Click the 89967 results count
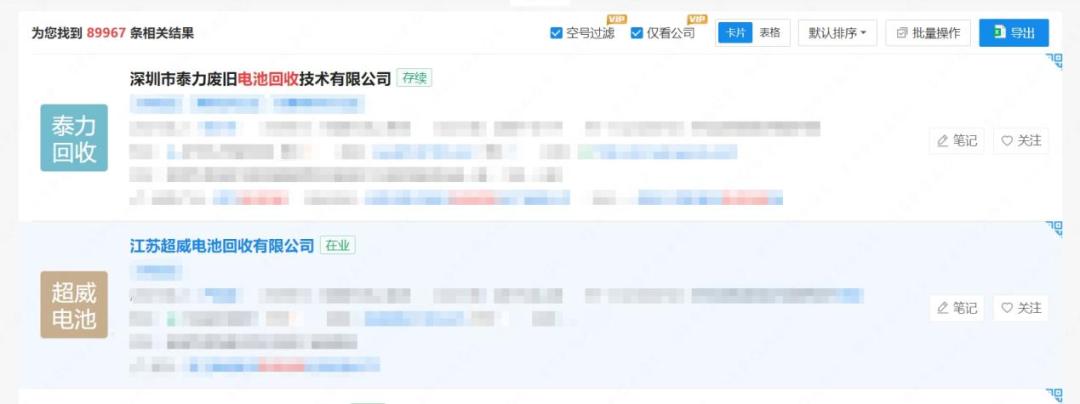 click(106, 33)
